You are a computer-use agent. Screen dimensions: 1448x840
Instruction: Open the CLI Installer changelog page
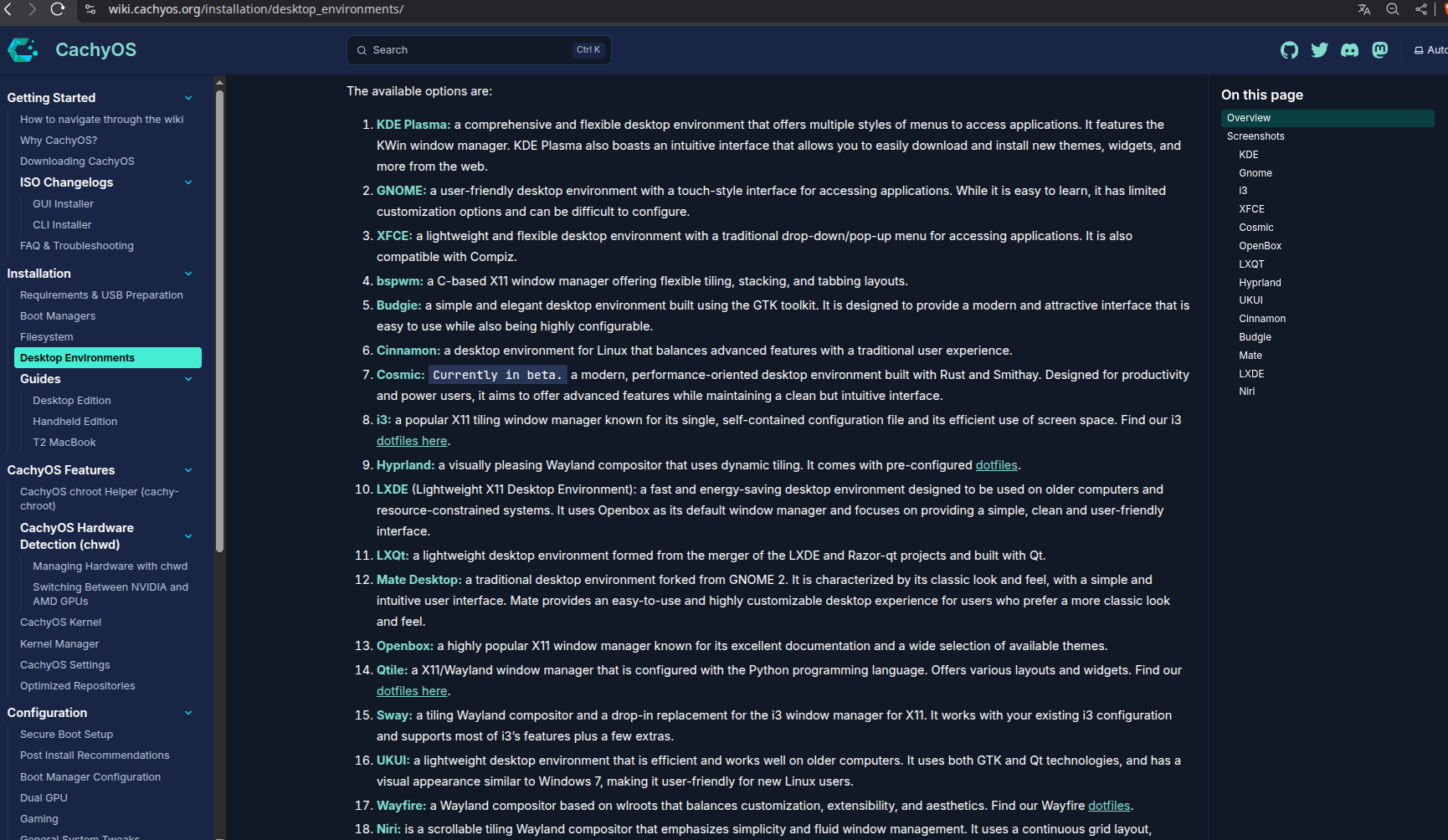62,225
